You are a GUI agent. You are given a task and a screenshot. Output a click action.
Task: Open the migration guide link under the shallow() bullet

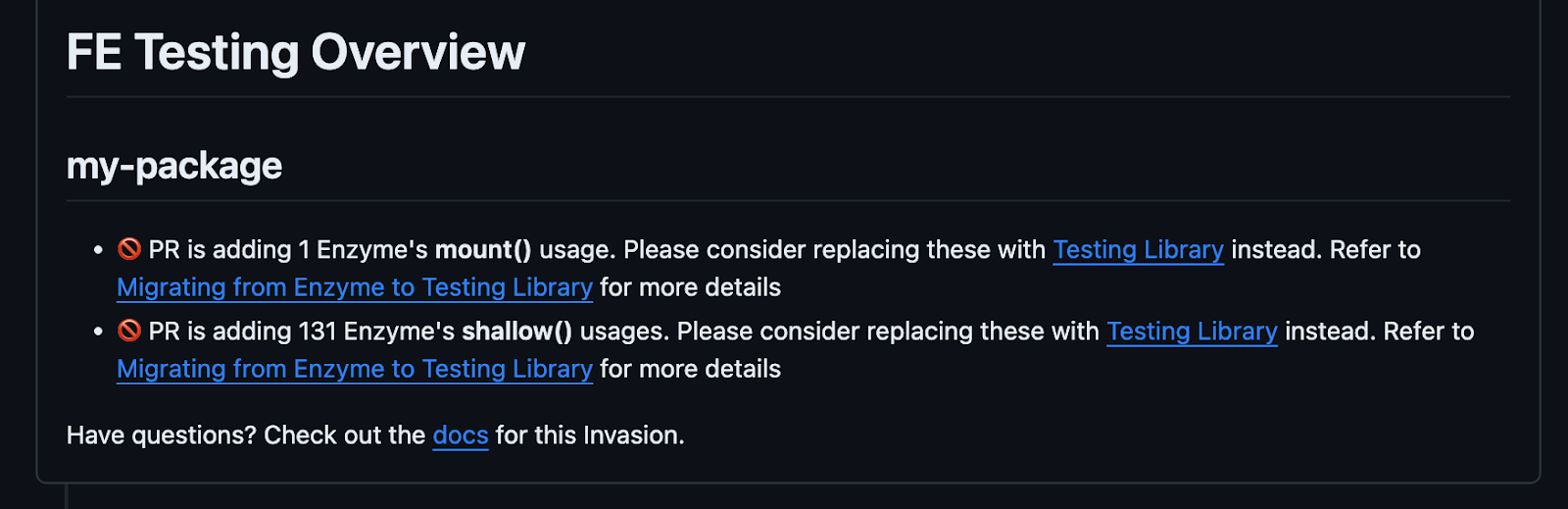(354, 369)
